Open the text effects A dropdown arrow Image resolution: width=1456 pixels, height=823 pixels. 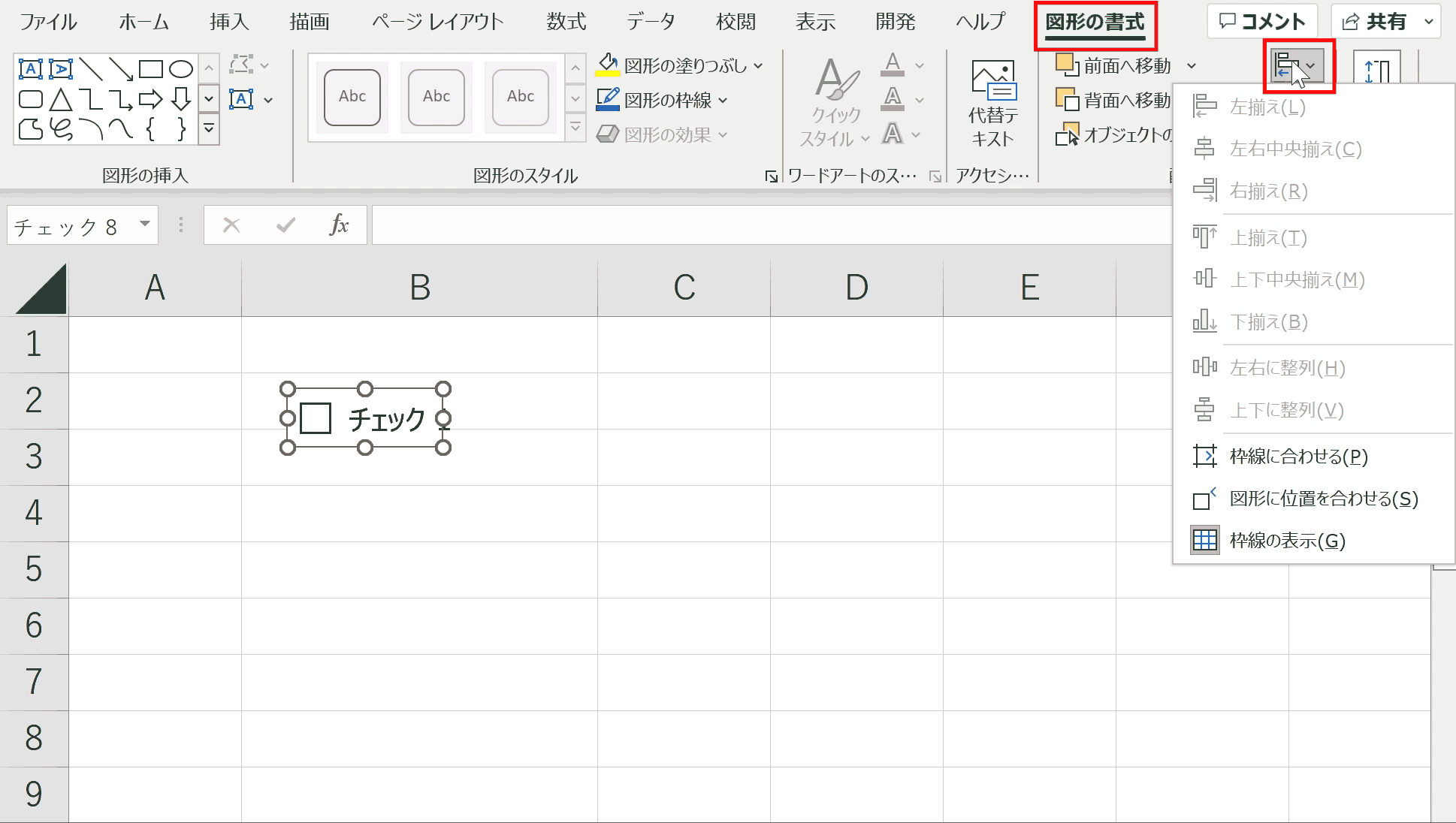(x=917, y=135)
